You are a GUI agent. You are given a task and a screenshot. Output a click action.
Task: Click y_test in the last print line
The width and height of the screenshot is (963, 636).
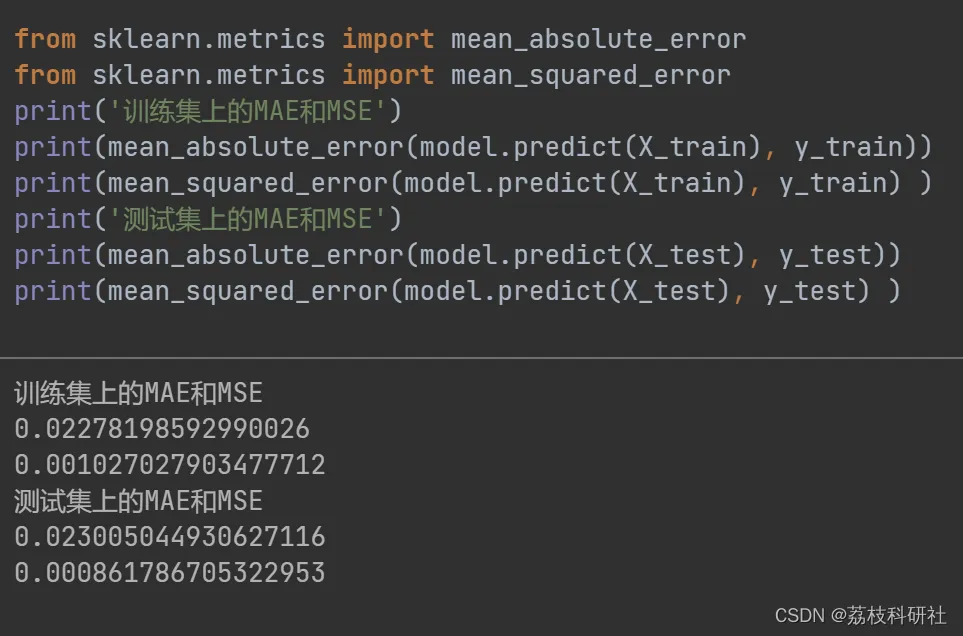pyautogui.click(x=816, y=291)
